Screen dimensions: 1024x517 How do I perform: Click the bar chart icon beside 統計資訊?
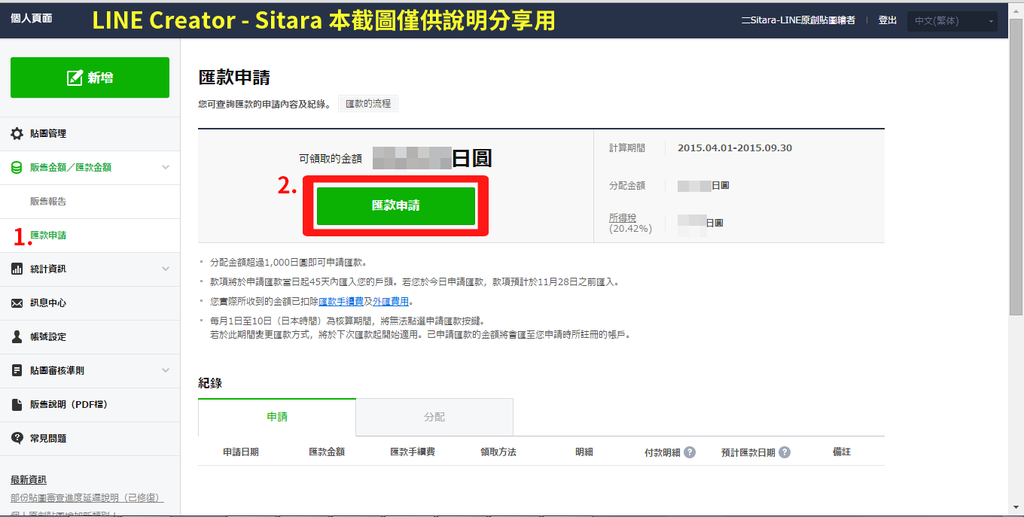click(17, 269)
